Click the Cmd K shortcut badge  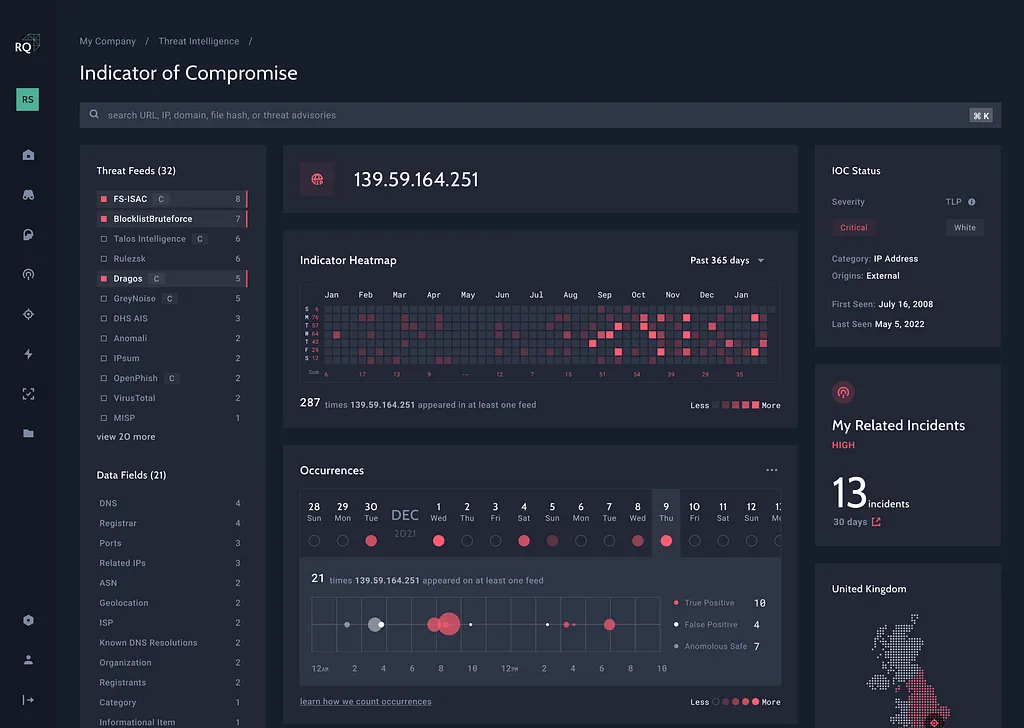coord(981,116)
